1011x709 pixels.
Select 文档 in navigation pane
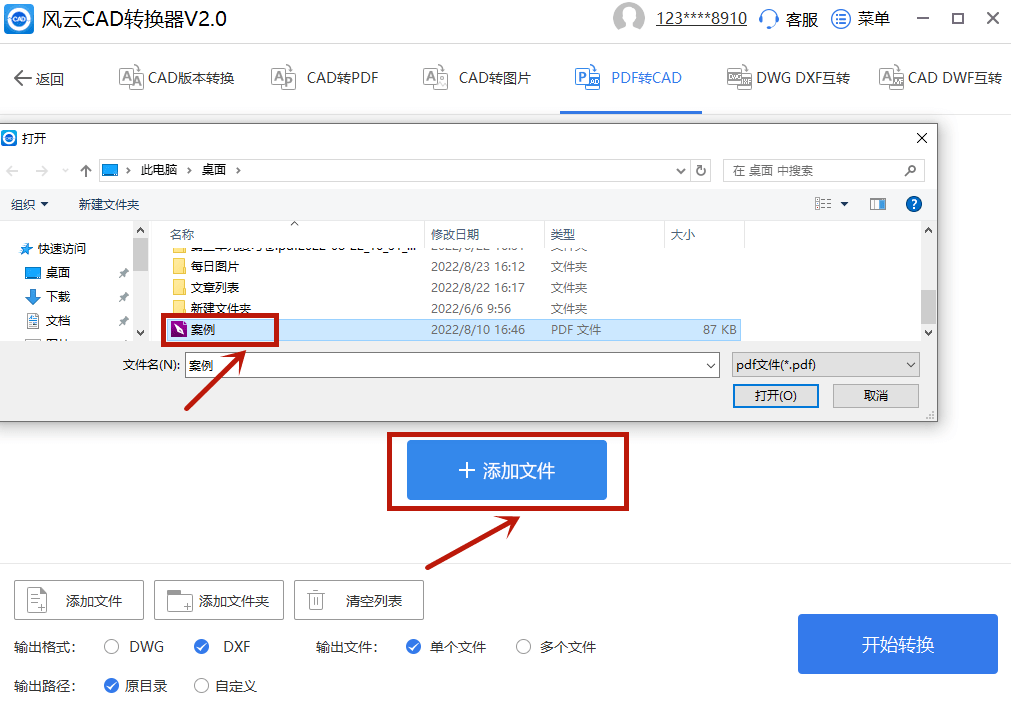point(48,320)
